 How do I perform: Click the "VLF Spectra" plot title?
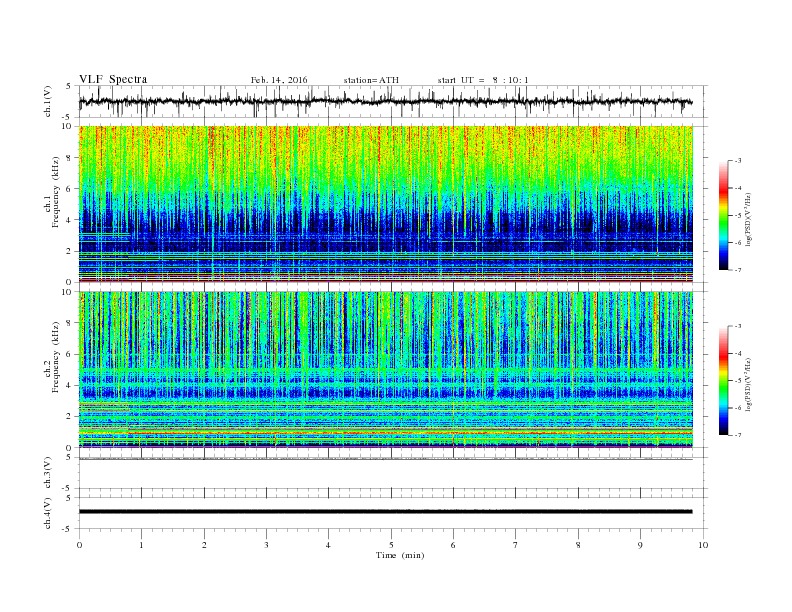click(x=113, y=79)
